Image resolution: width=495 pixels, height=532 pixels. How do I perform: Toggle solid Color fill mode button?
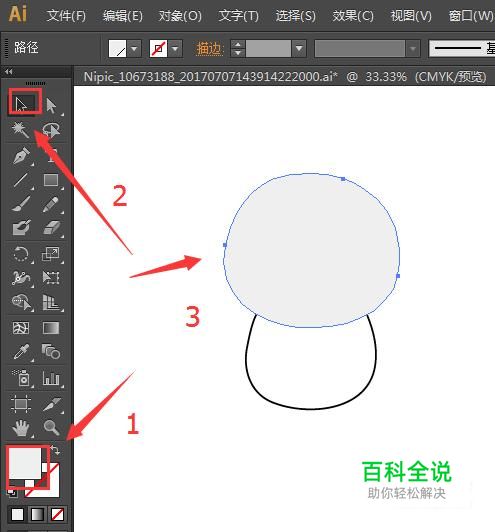pyautogui.click(x=17, y=514)
